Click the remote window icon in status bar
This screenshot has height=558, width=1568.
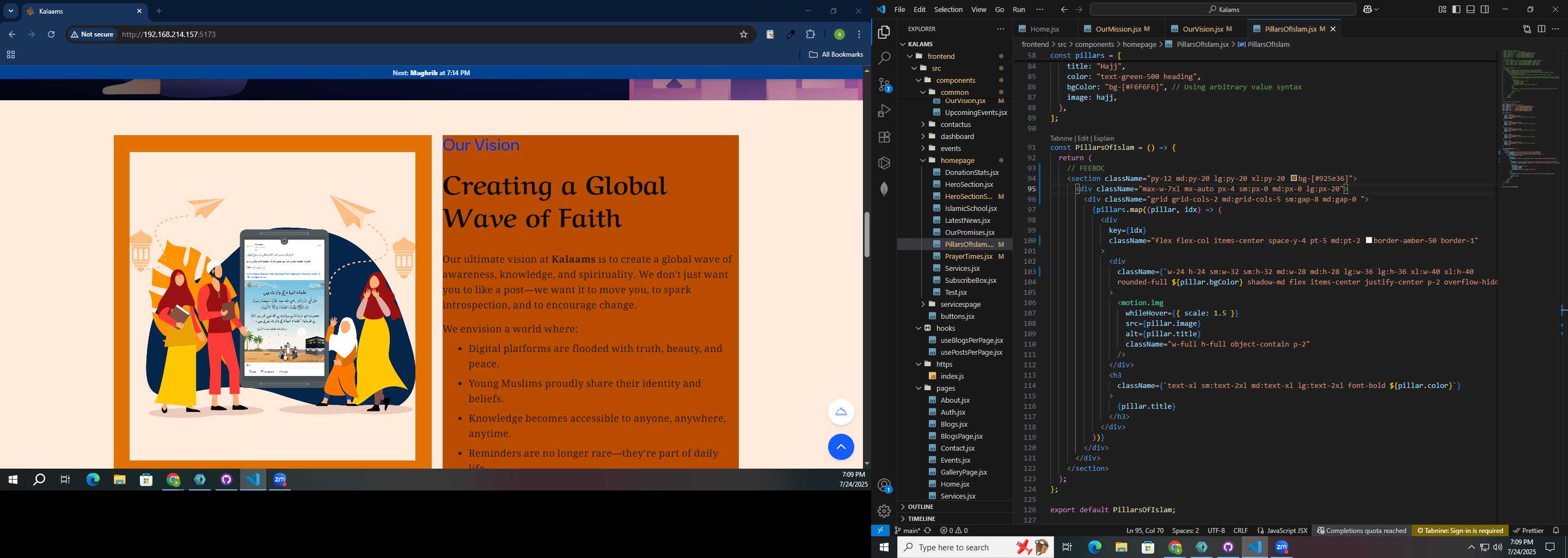(880, 531)
